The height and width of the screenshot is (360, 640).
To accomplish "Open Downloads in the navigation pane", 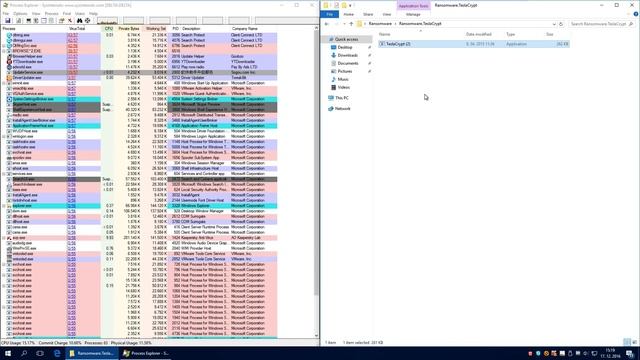I will pyautogui.click(x=347, y=55).
